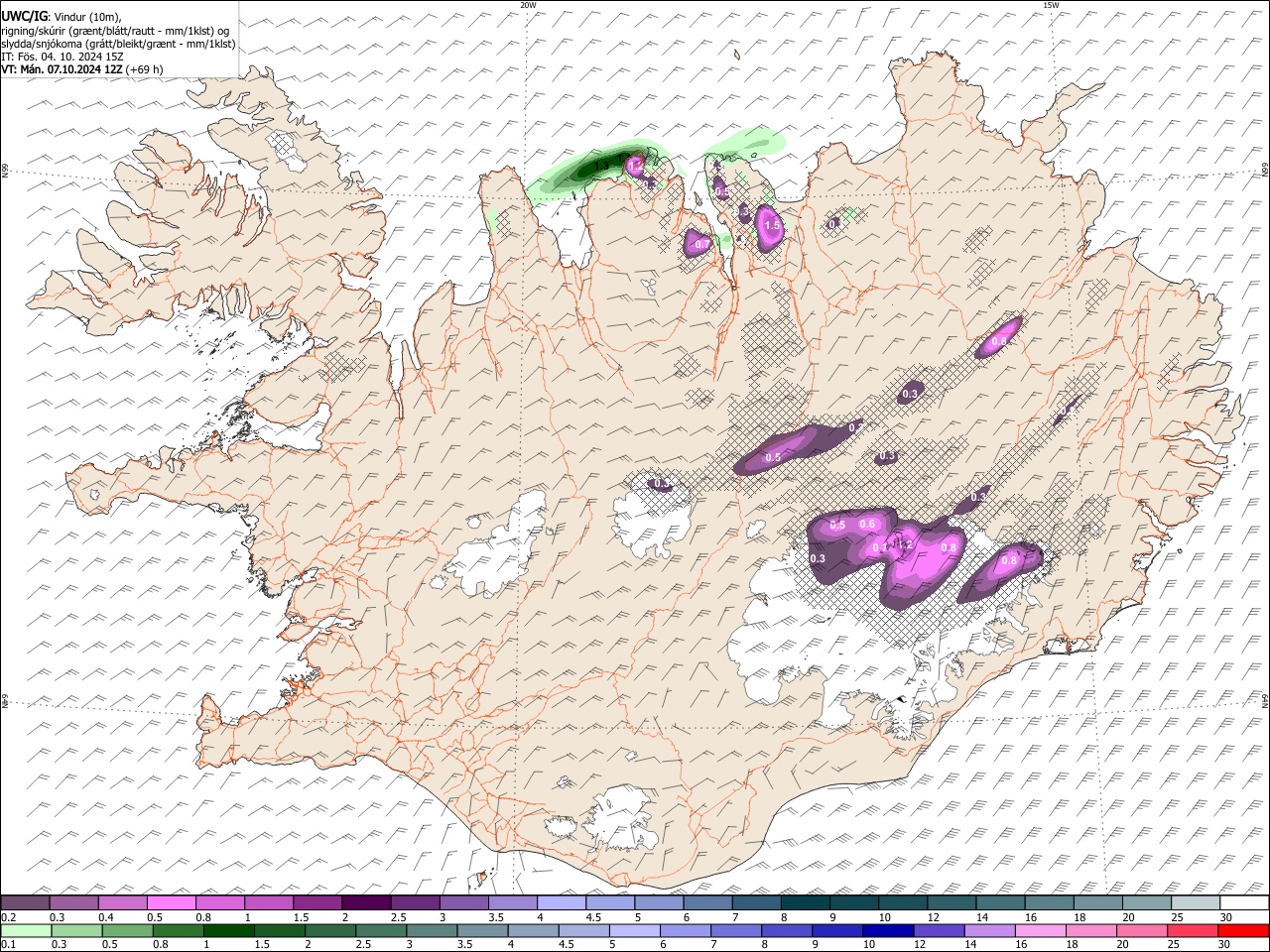The width and height of the screenshot is (1270, 952).
Task: Click the "0.2" snow scale label
Action: (x=7, y=917)
